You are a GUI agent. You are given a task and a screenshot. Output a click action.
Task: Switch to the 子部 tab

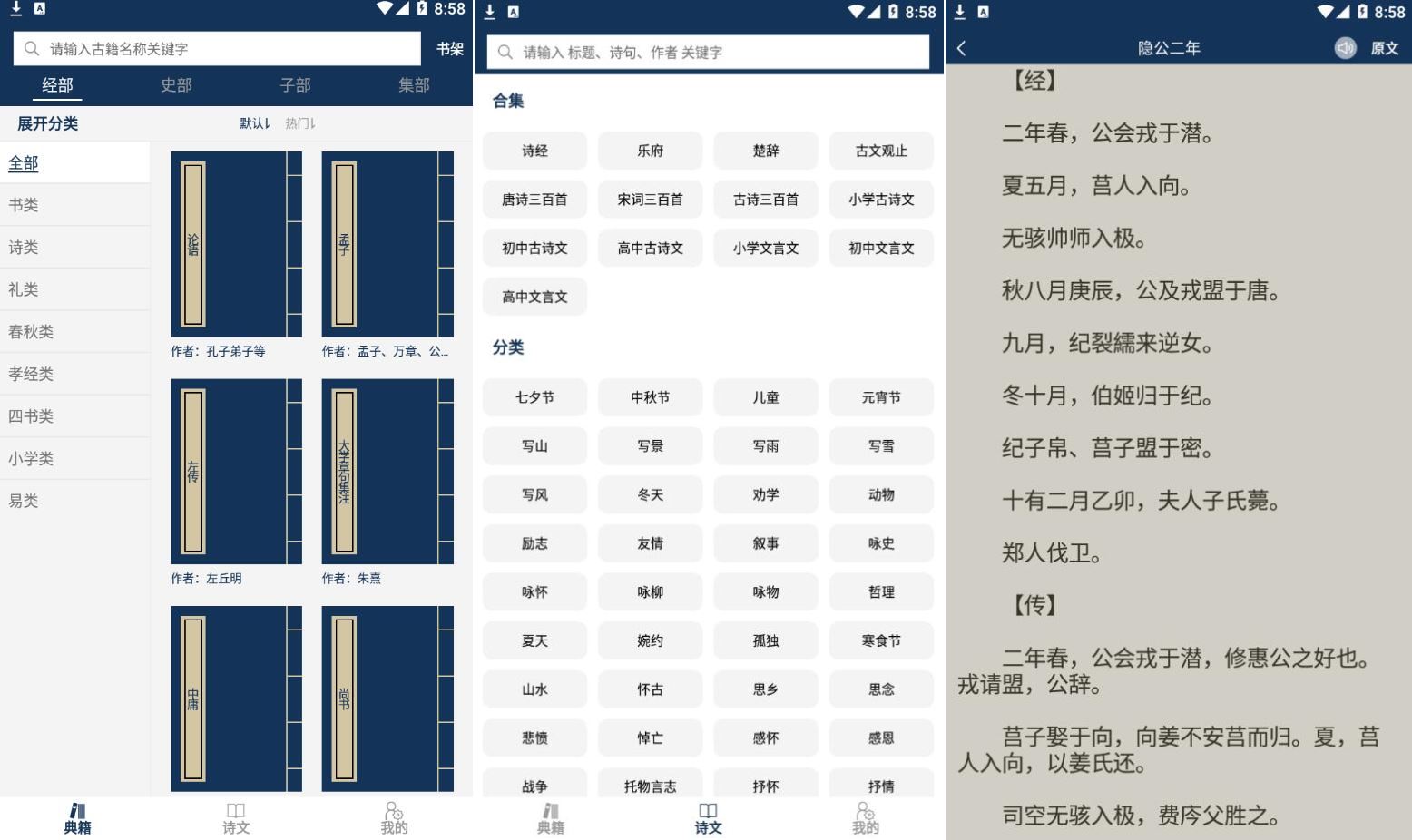click(x=295, y=85)
